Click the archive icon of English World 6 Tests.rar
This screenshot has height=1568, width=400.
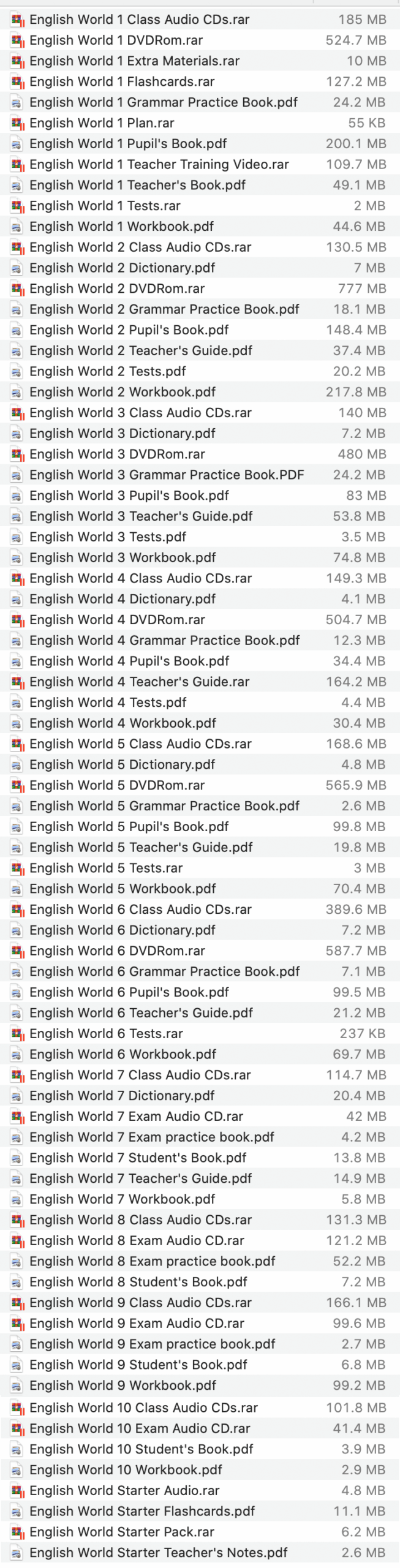coord(17,1034)
